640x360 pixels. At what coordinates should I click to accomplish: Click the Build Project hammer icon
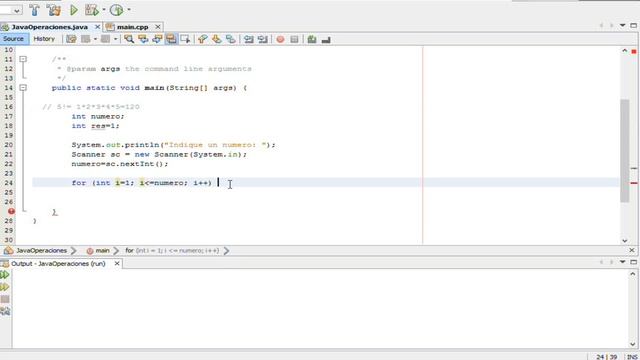click(x=34, y=10)
